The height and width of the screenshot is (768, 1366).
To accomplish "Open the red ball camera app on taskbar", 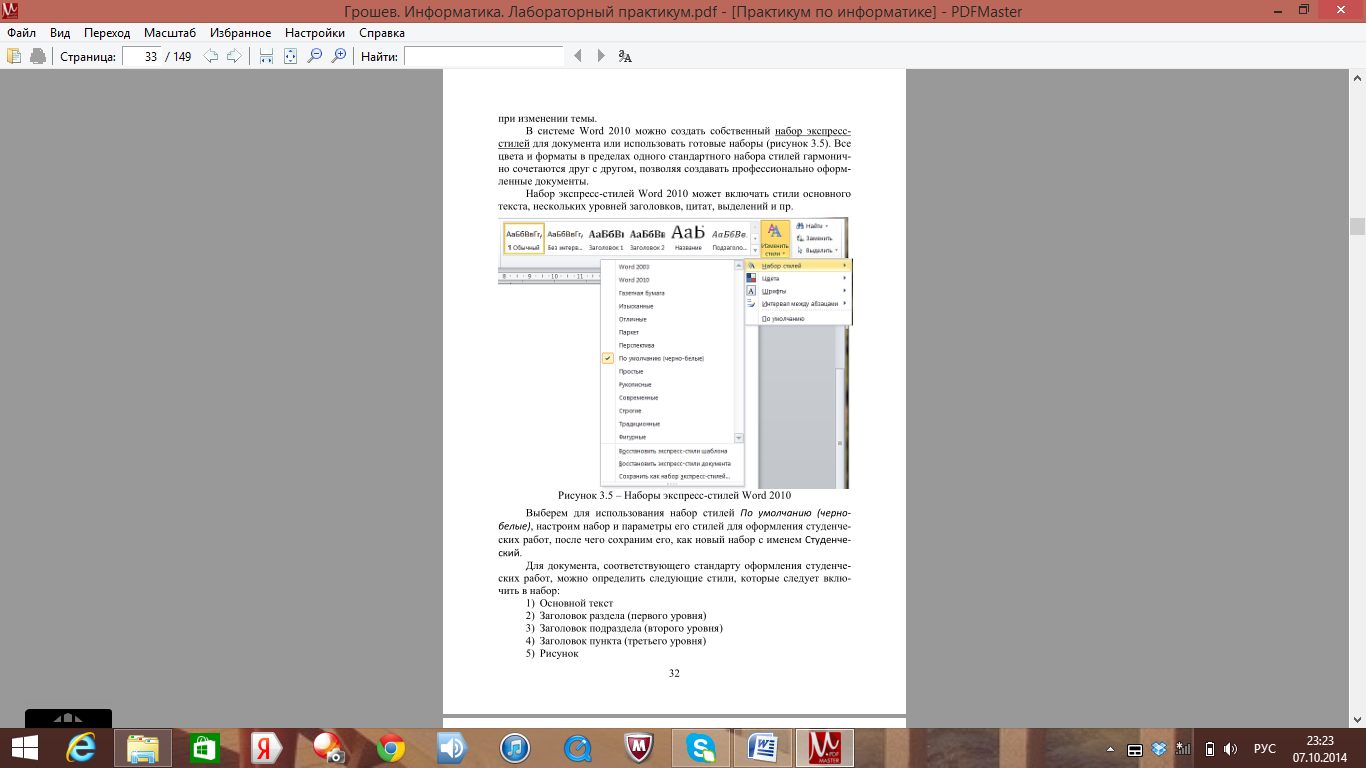I will pyautogui.click(x=328, y=748).
